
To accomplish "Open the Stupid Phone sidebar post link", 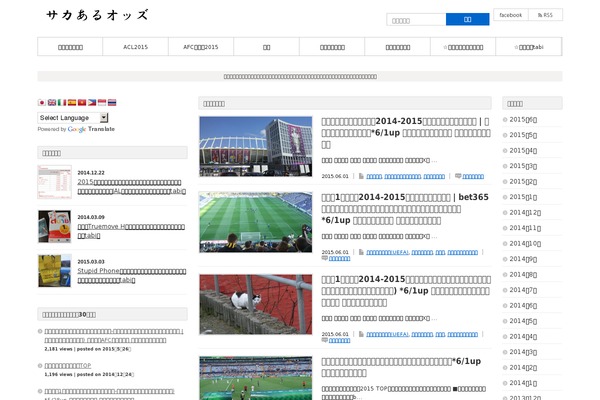I will 132,275.
